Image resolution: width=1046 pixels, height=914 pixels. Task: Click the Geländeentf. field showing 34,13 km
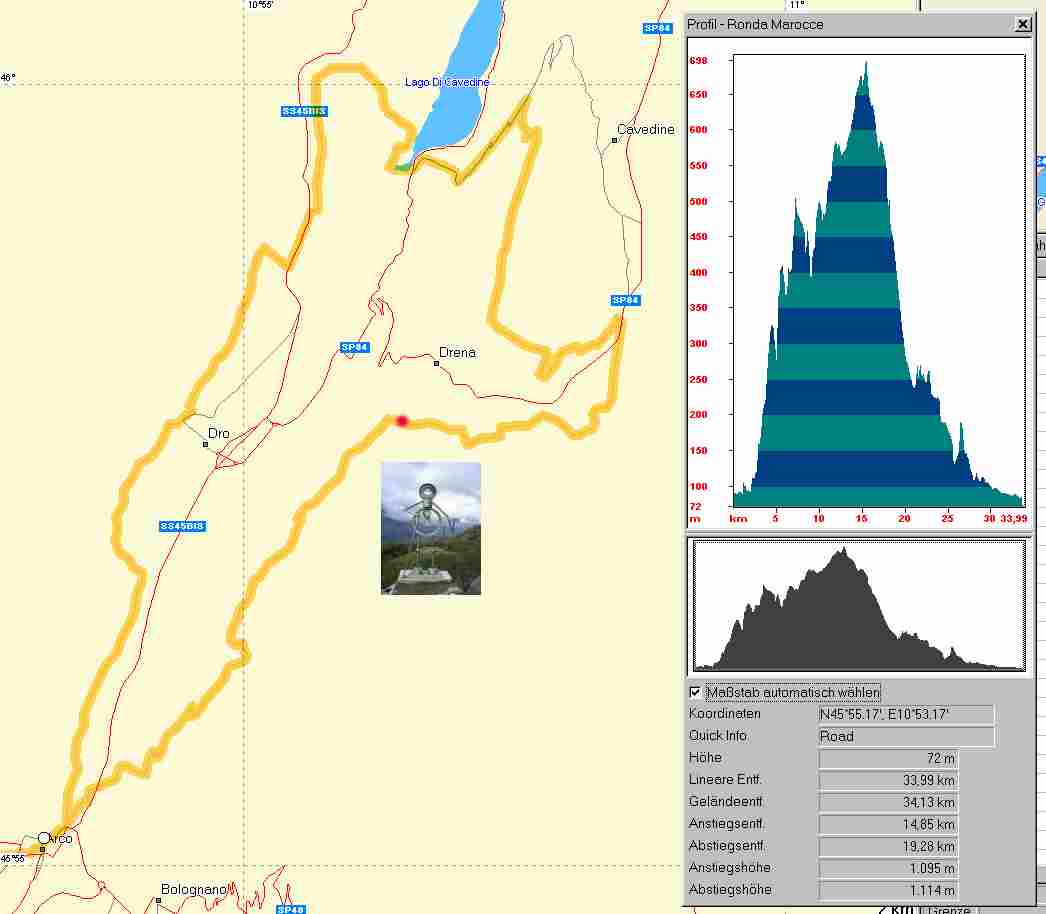[888, 802]
